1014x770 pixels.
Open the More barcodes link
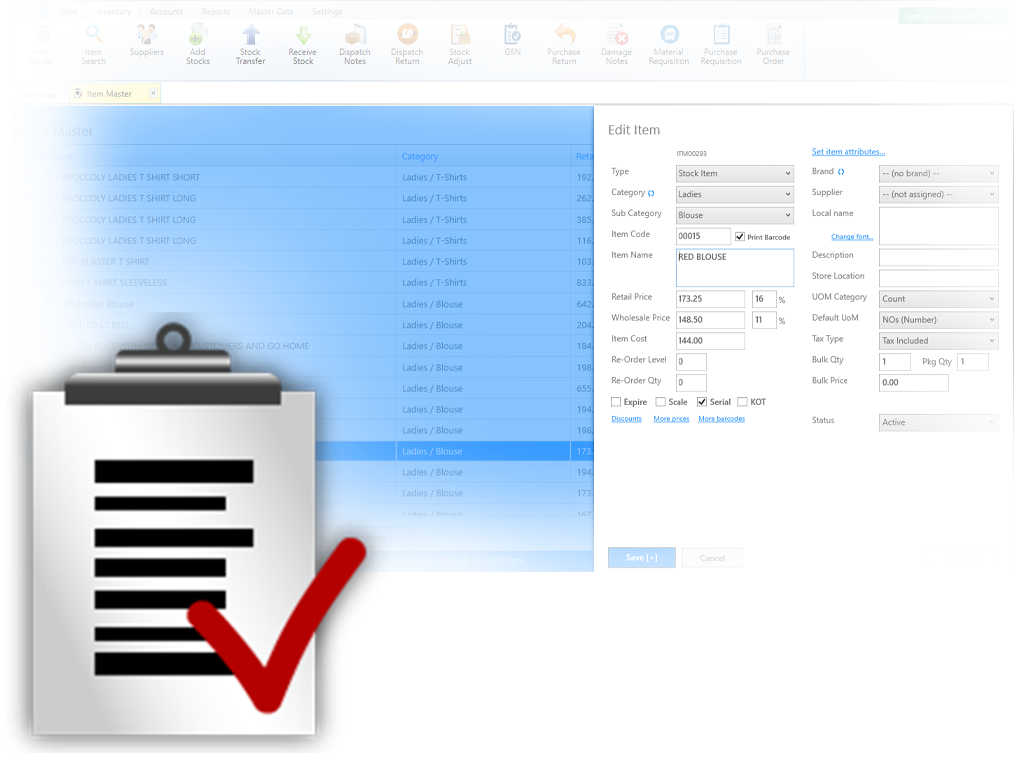722,419
